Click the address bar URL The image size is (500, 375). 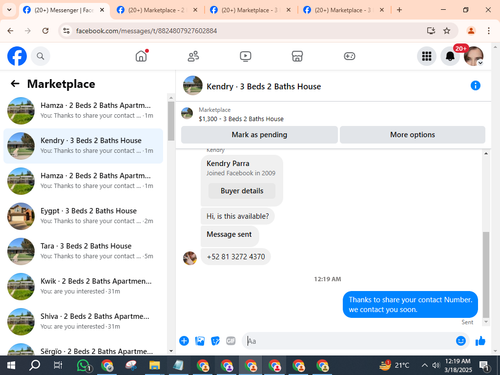coord(146,31)
